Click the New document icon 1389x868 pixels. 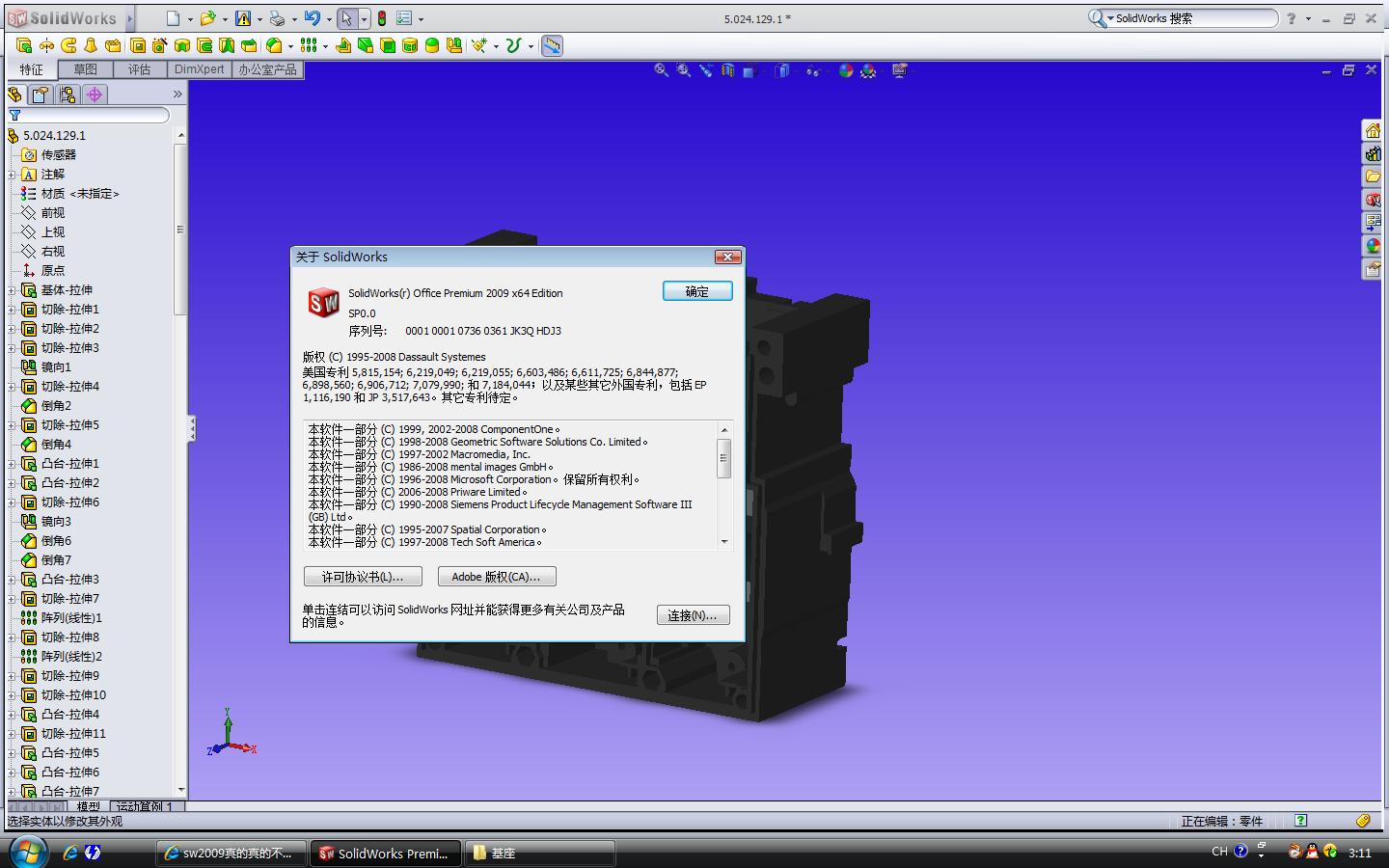click(x=173, y=18)
